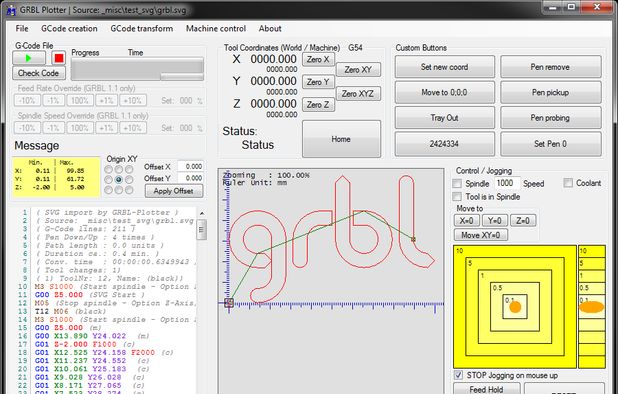Click the gcode editor scrollbar thumb
The height and width of the screenshot is (394, 618).
tap(201, 229)
